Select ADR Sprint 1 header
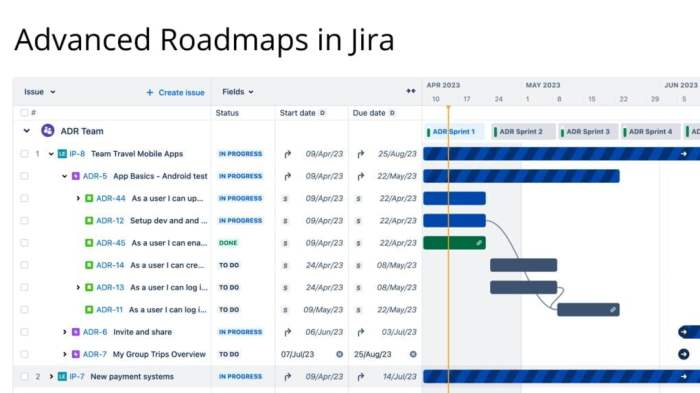Screen dimensions: 700x393 [454, 132]
